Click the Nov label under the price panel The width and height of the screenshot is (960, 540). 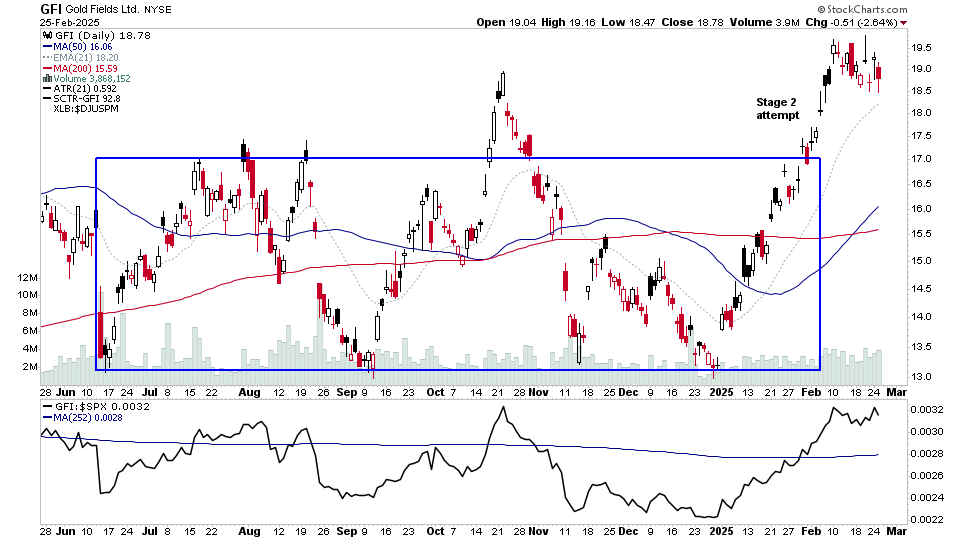point(538,392)
